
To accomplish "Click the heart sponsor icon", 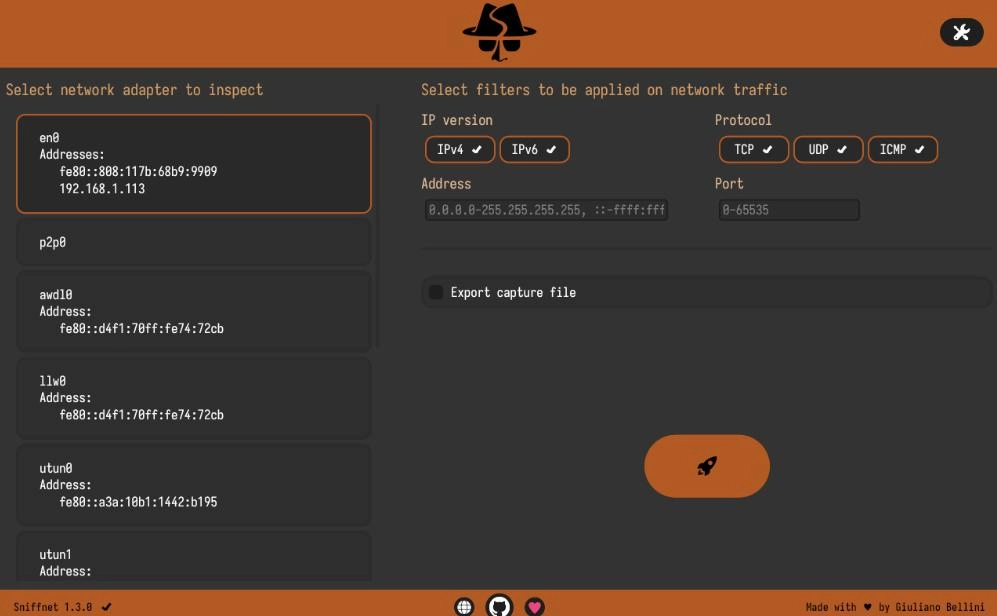I will pos(535,606).
